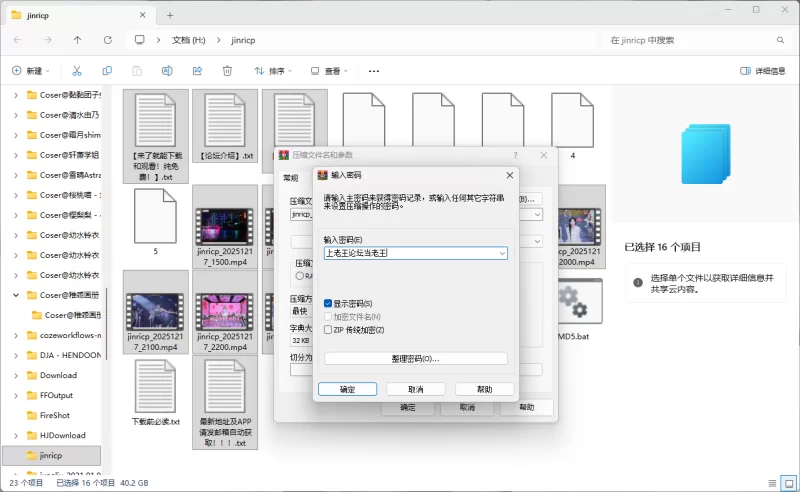Expand the Download folder in tree
The height and width of the screenshot is (492, 800).
pos(16,375)
